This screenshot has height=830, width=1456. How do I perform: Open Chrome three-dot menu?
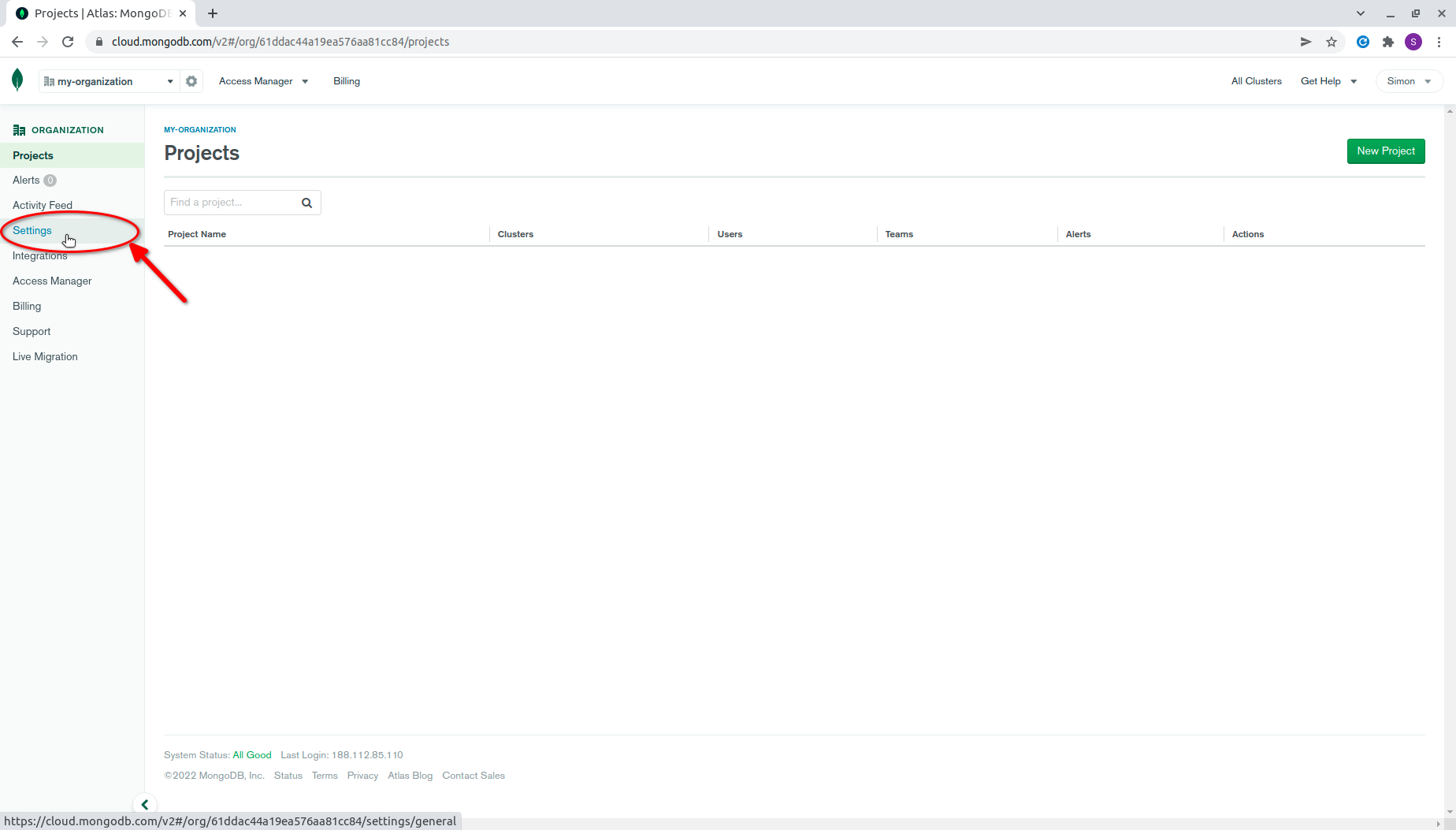[1439, 42]
